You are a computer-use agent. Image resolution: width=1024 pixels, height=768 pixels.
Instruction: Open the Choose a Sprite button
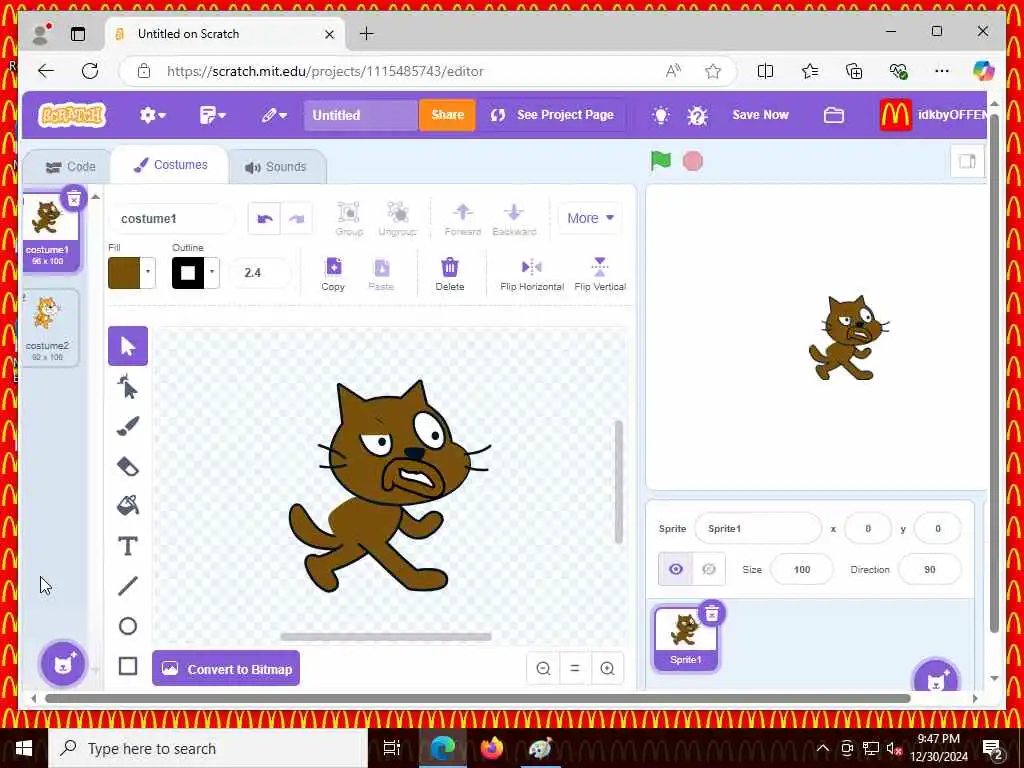tap(936, 677)
